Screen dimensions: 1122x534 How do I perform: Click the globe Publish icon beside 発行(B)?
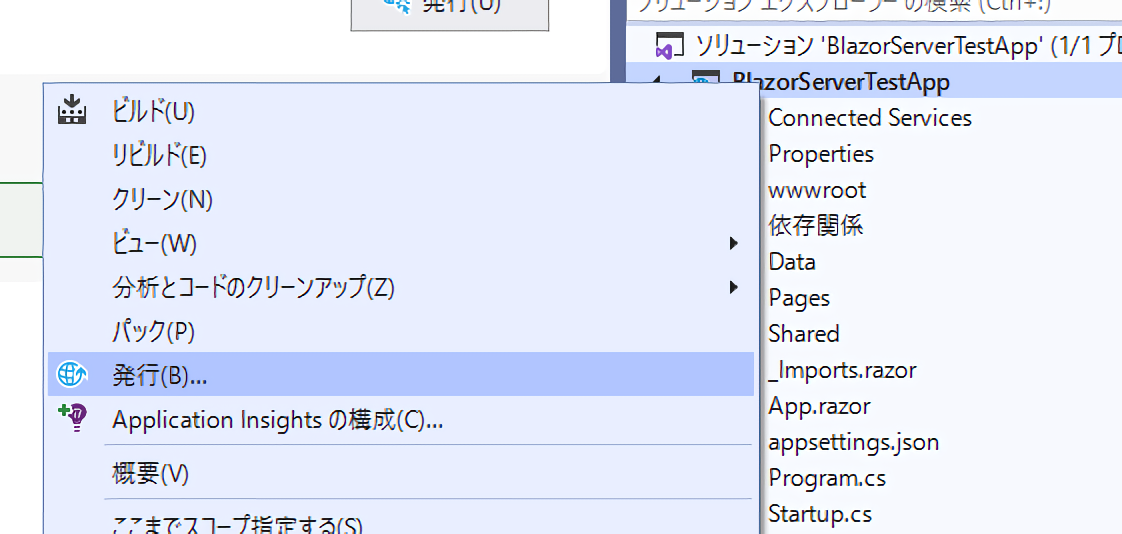tap(73, 375)
